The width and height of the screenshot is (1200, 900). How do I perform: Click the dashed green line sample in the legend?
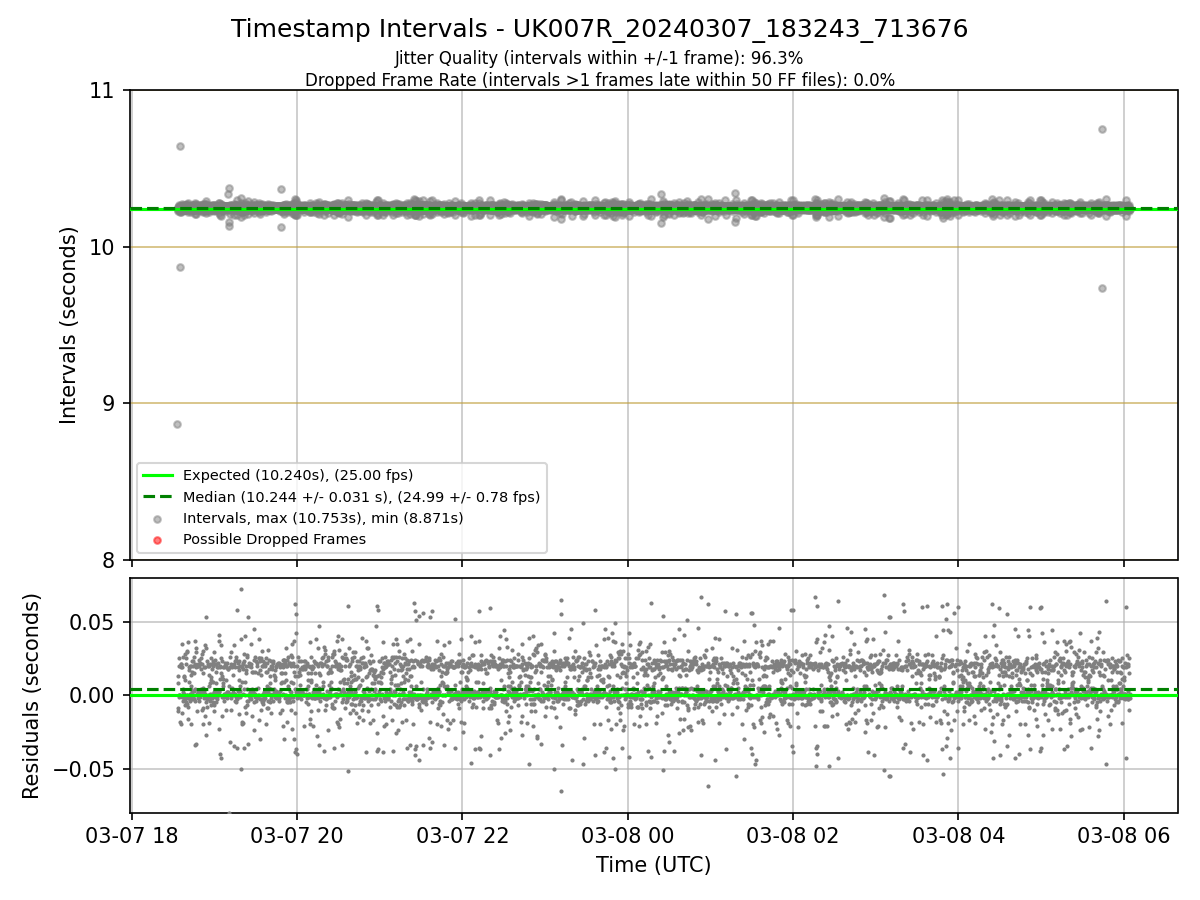point(158,497)
